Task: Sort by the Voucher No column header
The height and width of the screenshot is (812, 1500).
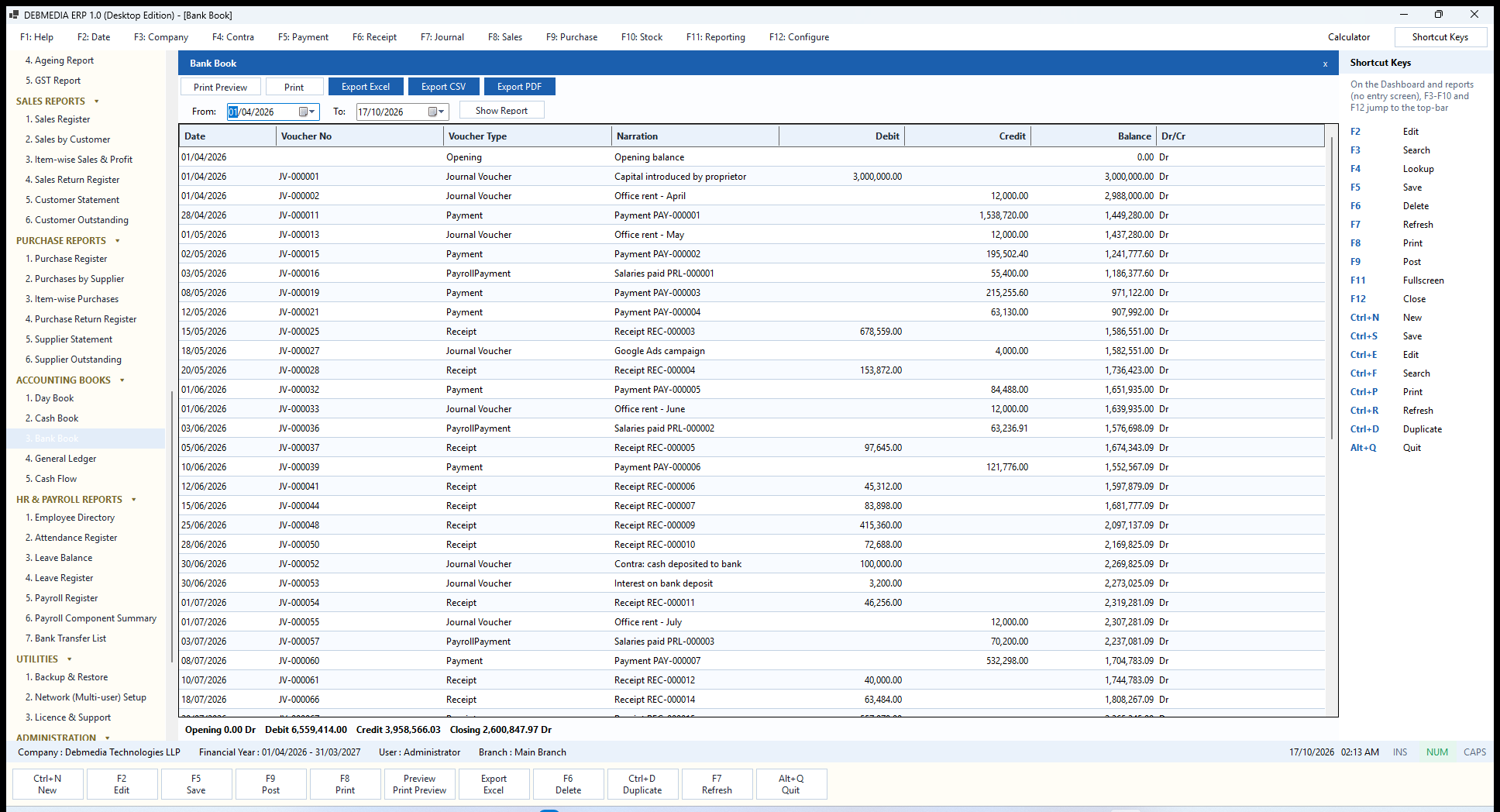Action: pyautogui.click(x=360, y=136)
